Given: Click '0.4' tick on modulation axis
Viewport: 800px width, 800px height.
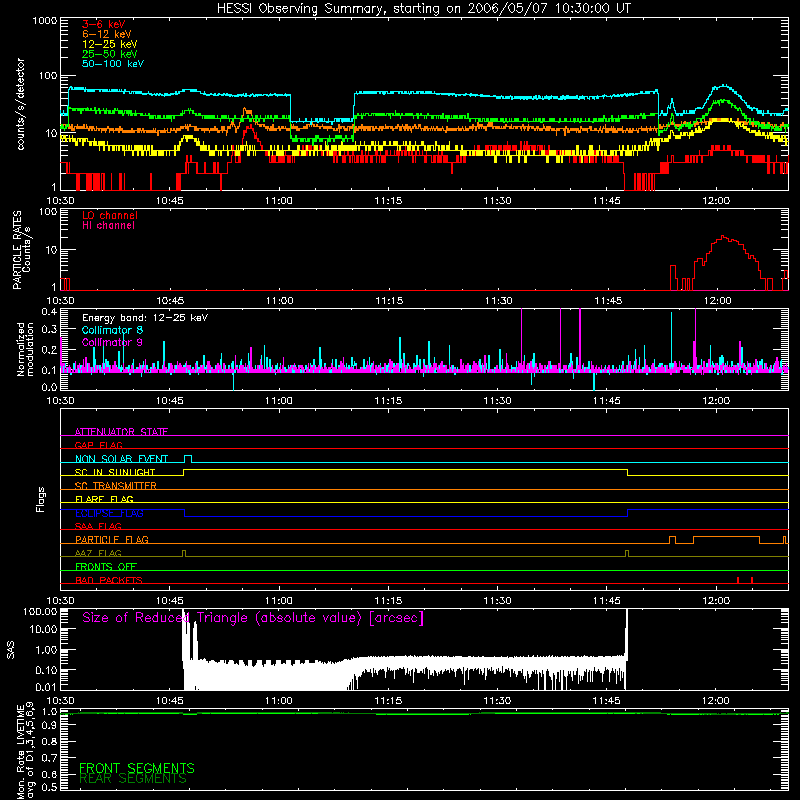Looking at the screenshot, I should pos(49,312).
